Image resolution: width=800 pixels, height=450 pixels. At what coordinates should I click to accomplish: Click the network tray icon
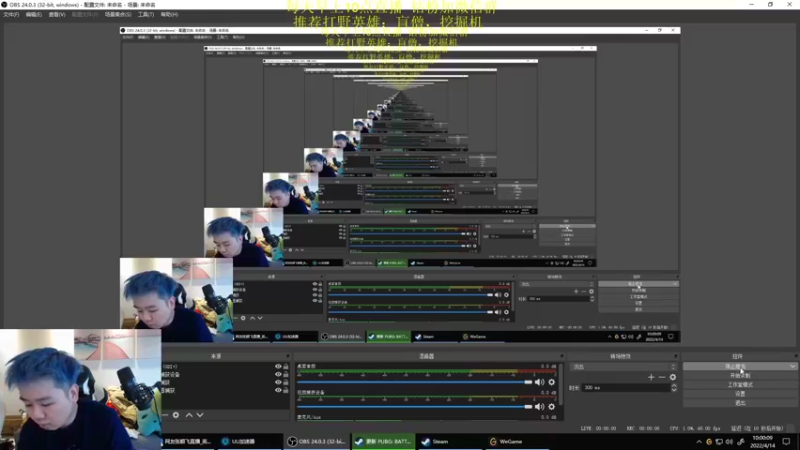[719, 442]
